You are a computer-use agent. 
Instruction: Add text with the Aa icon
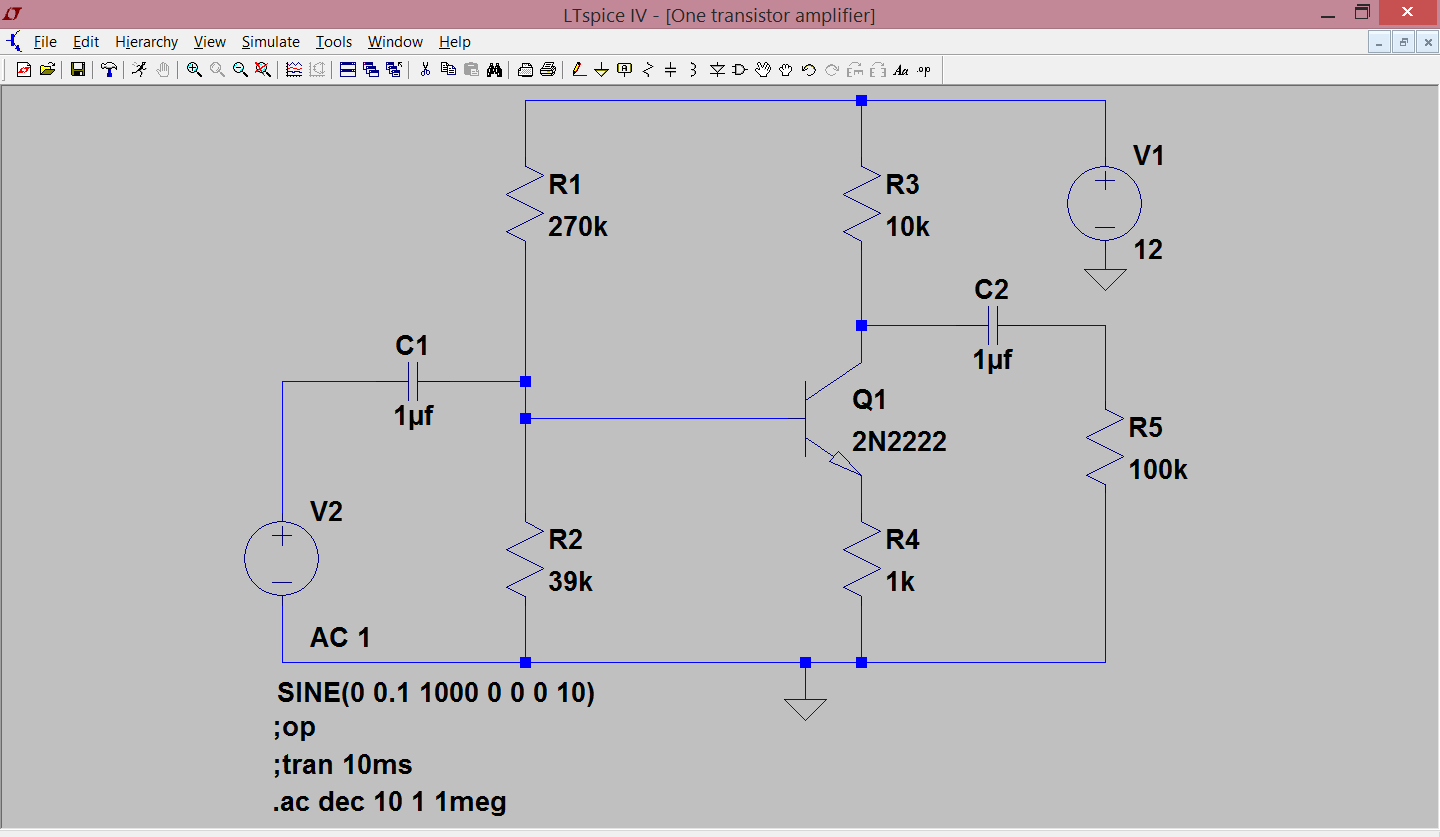point(901,70)
